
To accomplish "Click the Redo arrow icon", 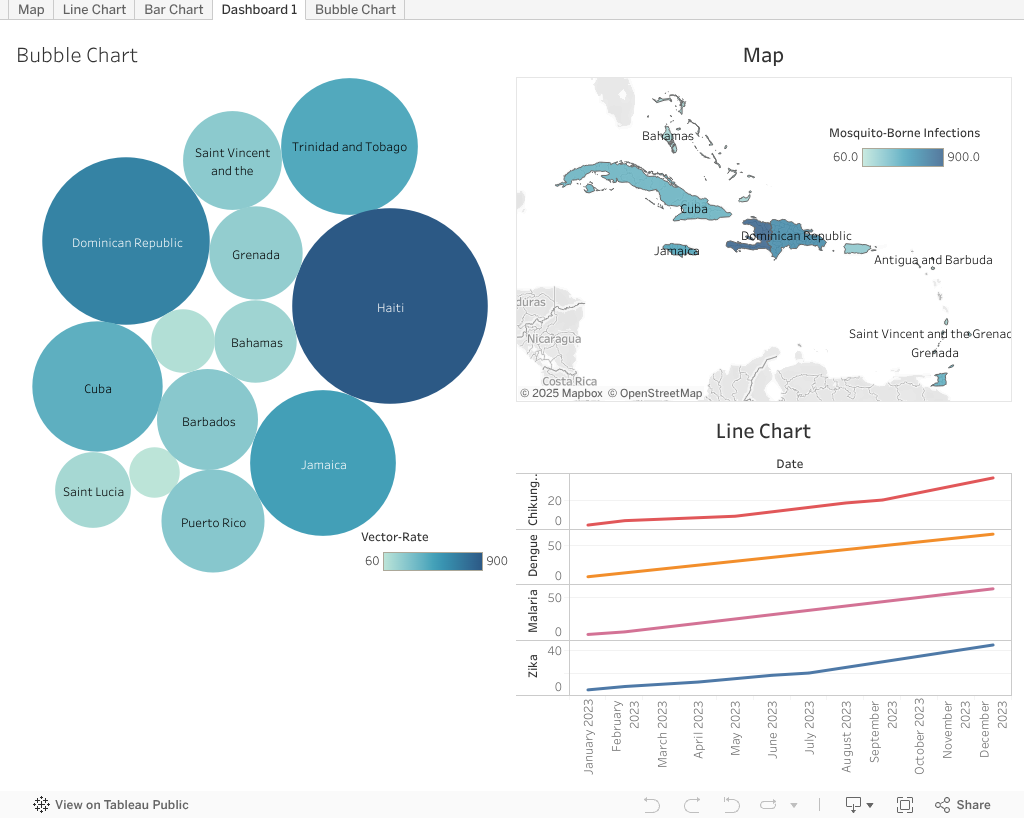I will pos(691,805).
